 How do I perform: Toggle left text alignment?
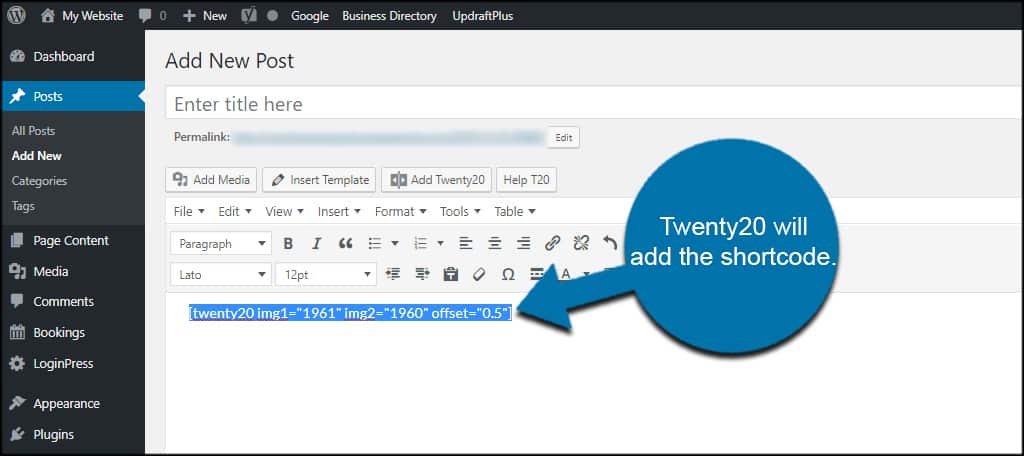point(465,243)
